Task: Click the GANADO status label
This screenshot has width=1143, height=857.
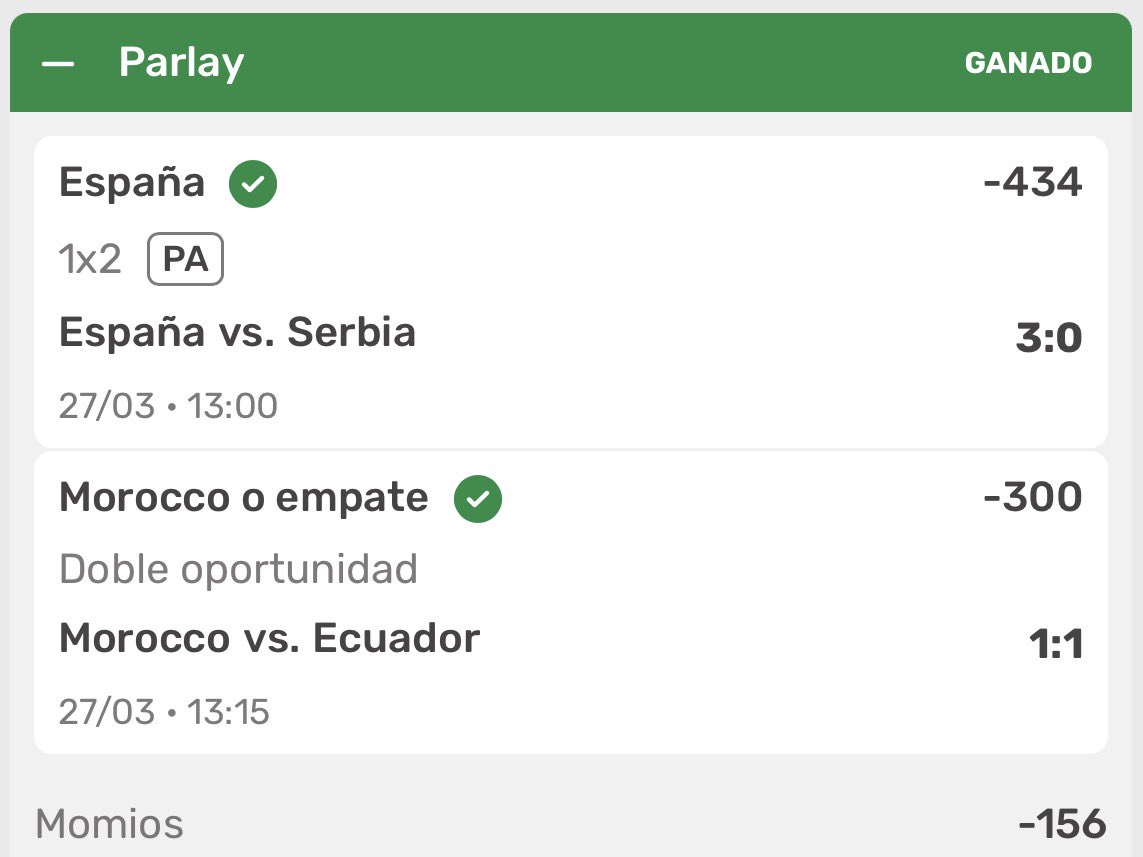Action: click(x=1028, y=63)
